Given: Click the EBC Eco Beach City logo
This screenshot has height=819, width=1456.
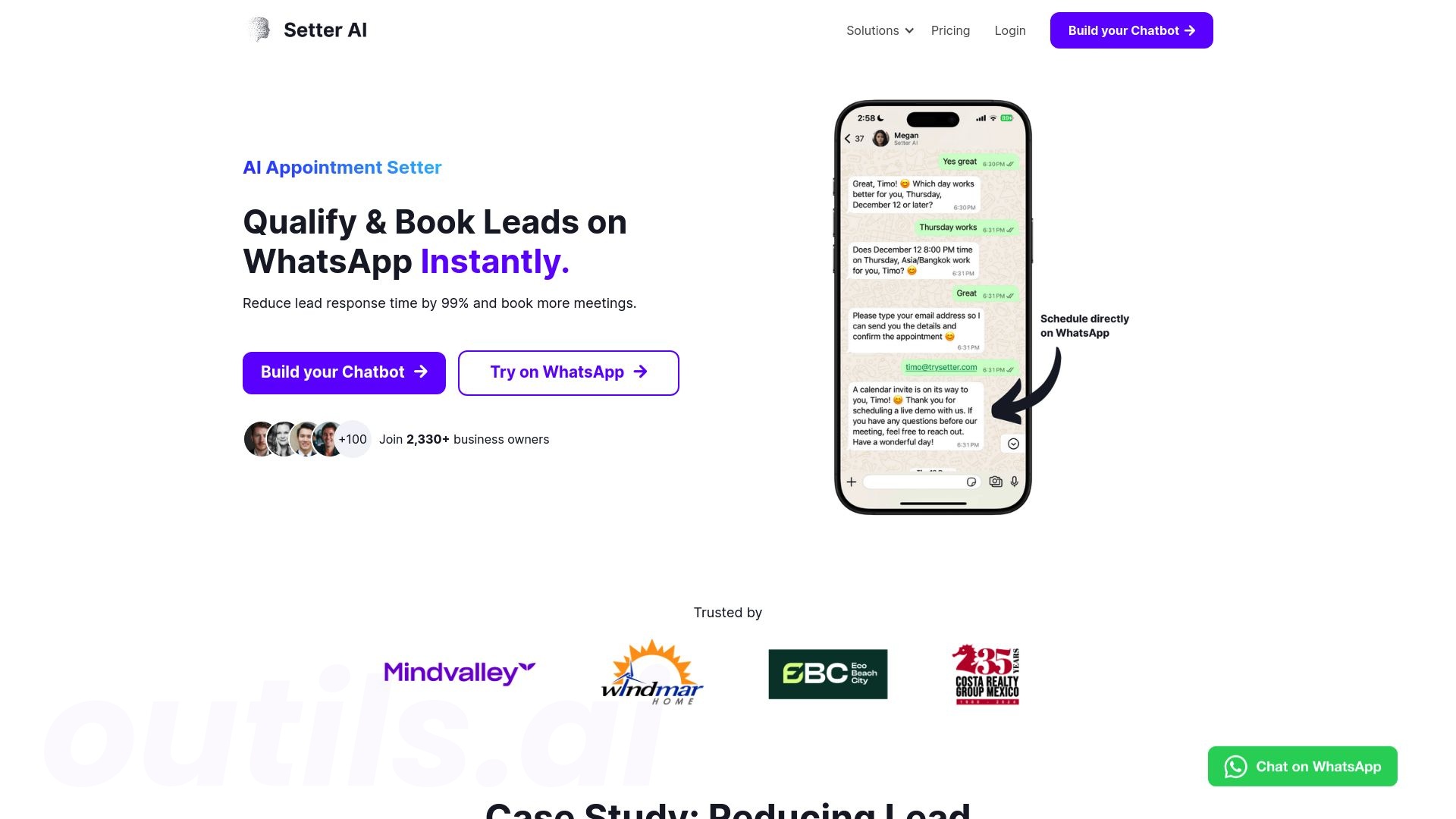Looking at the screenshot, I should (x=828, y=673).
